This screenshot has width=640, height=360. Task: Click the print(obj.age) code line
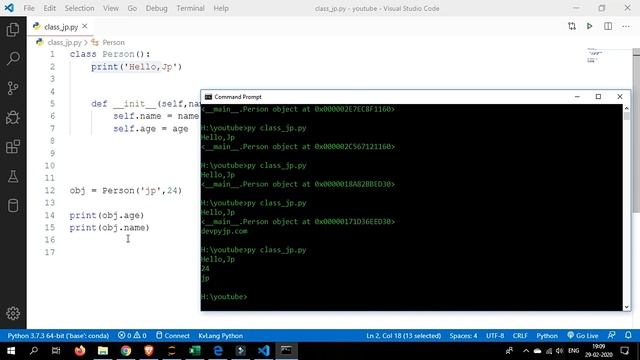107,215
